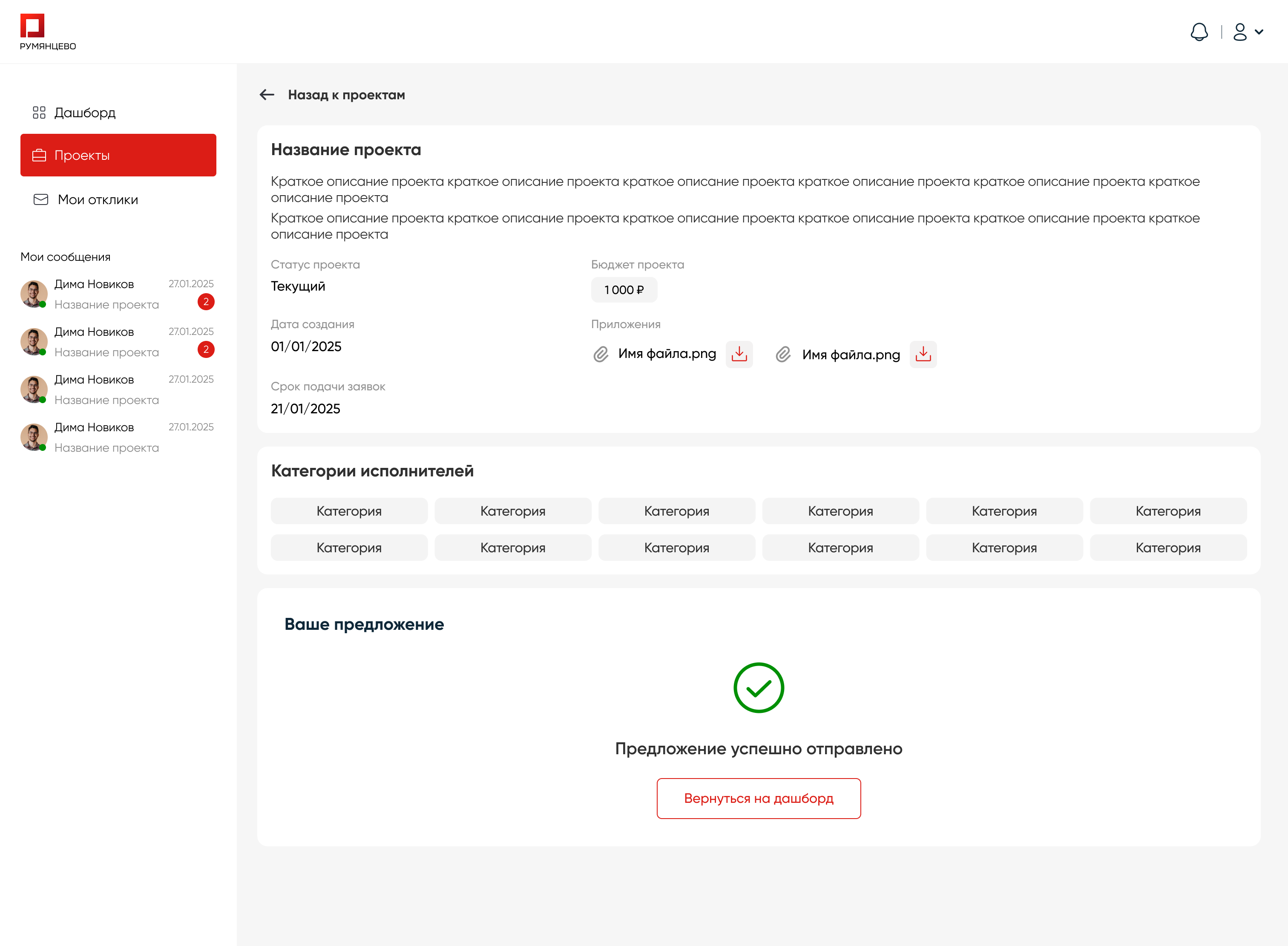The width and height of the screenshot is (1288, 946).
Task: Select the last Категория chip in bottom row
Action: click(1168, 548)
